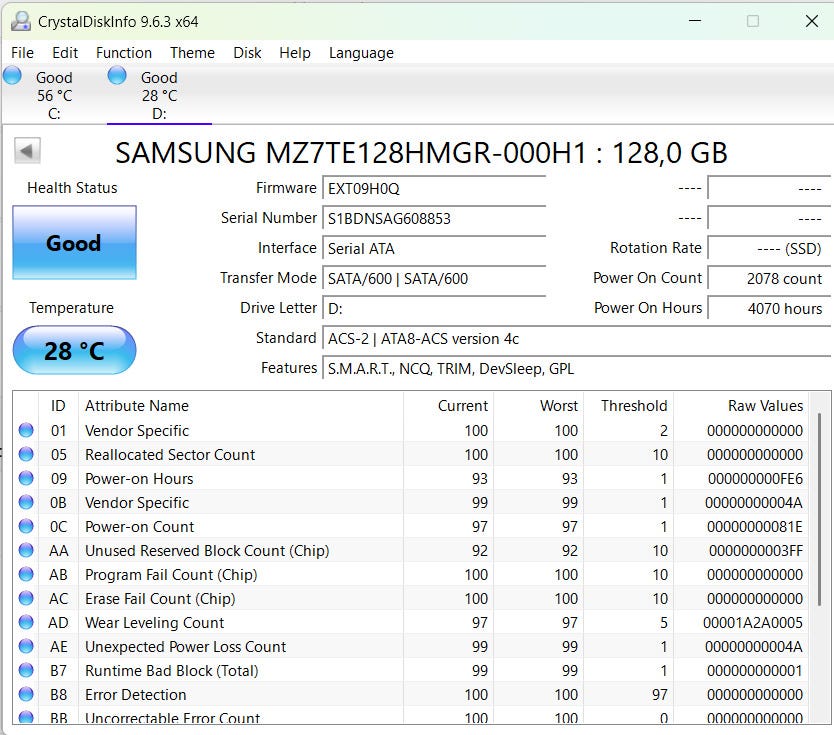The image size is (834, 735).
Task: Click raw value 00001A2A0005
Action: pyautogui.click(x=753, y=623)
